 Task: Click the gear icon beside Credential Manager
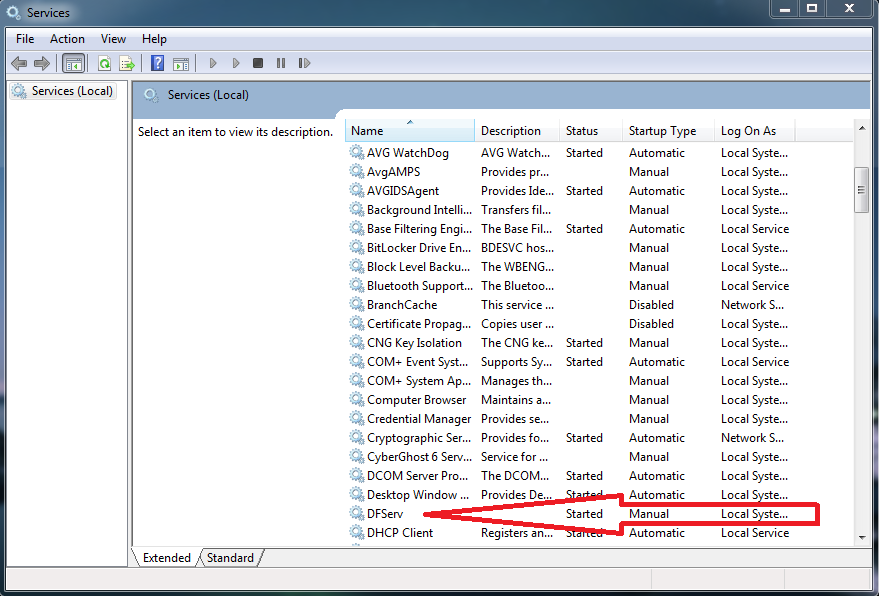(357, 418)
